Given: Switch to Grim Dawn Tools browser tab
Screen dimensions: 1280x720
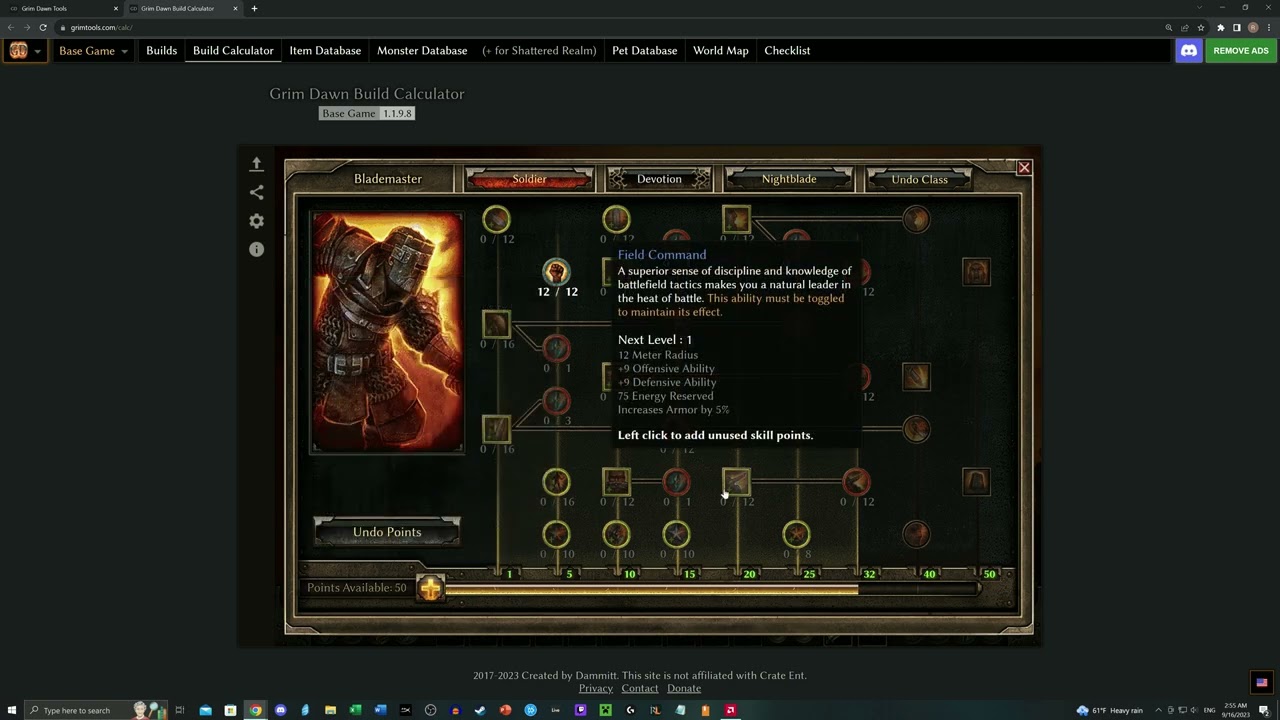Looking at the screenshot, I should (60, 8).
